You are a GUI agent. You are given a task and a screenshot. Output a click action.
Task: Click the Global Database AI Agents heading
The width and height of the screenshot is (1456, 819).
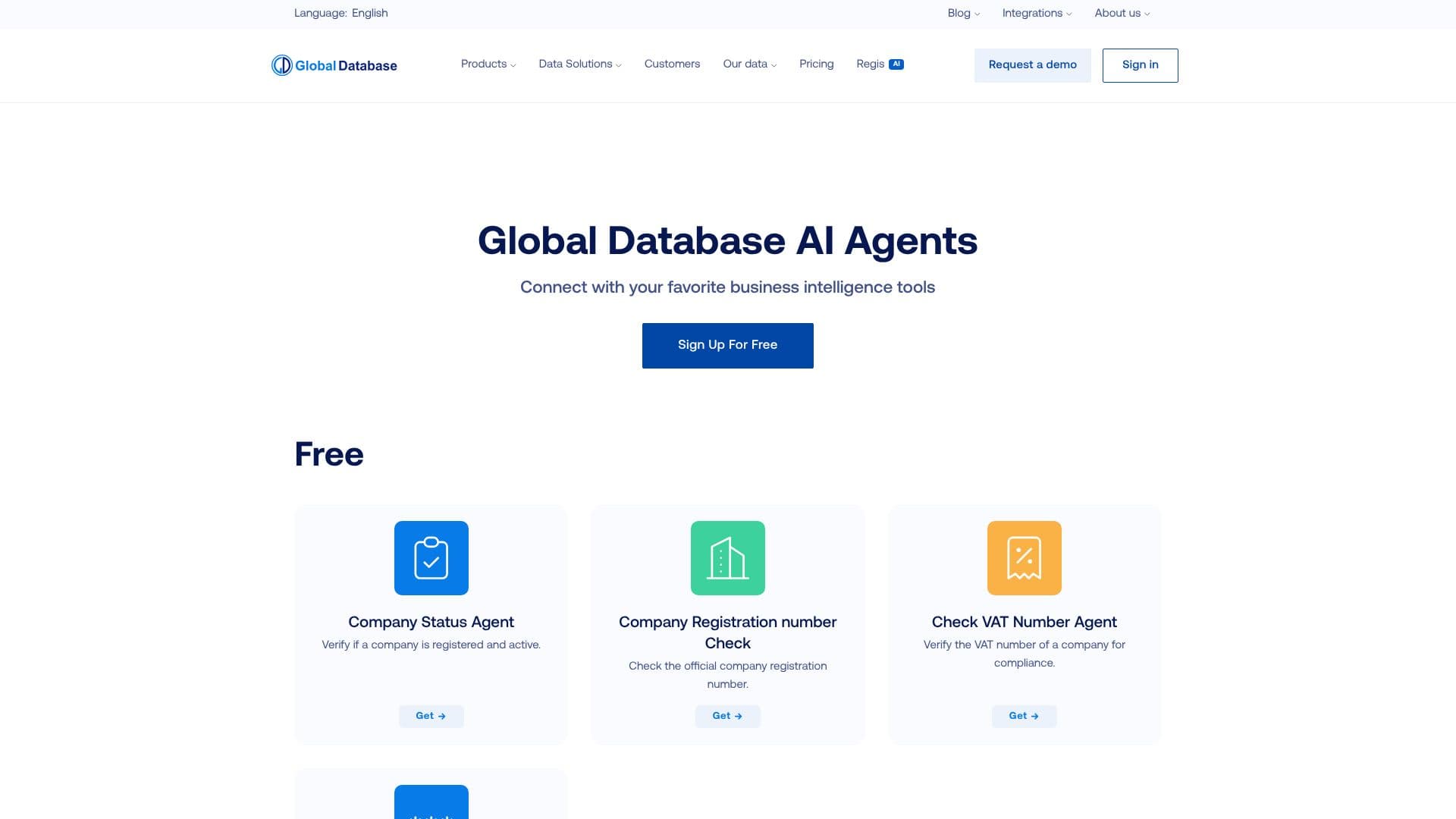728,241
